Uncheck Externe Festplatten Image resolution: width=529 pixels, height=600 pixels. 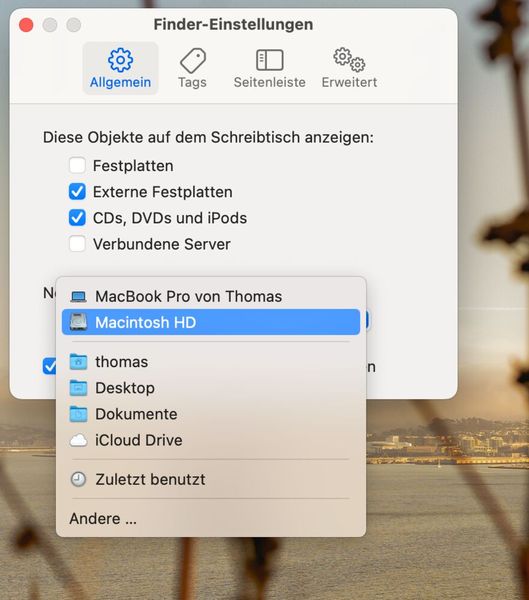coord(77,192)
